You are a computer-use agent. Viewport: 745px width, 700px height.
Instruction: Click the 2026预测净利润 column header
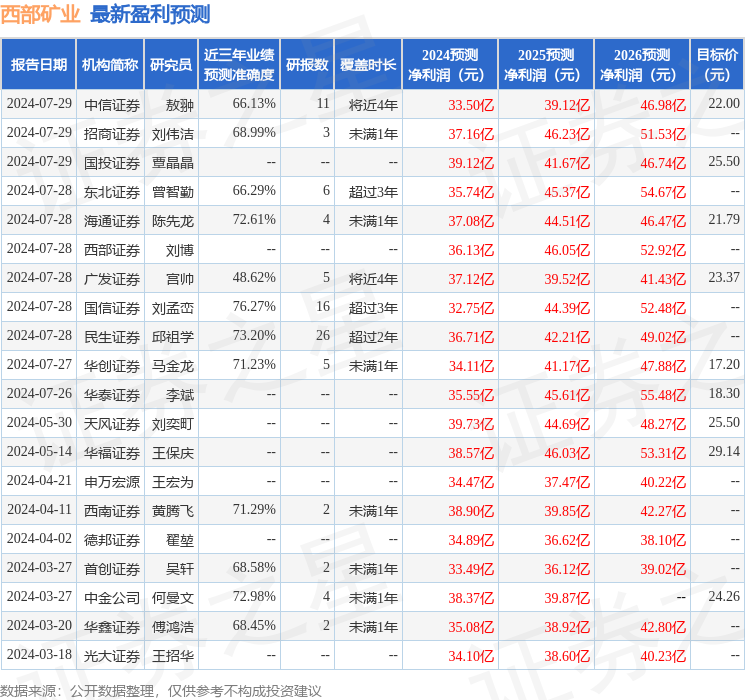pos(642,65)
